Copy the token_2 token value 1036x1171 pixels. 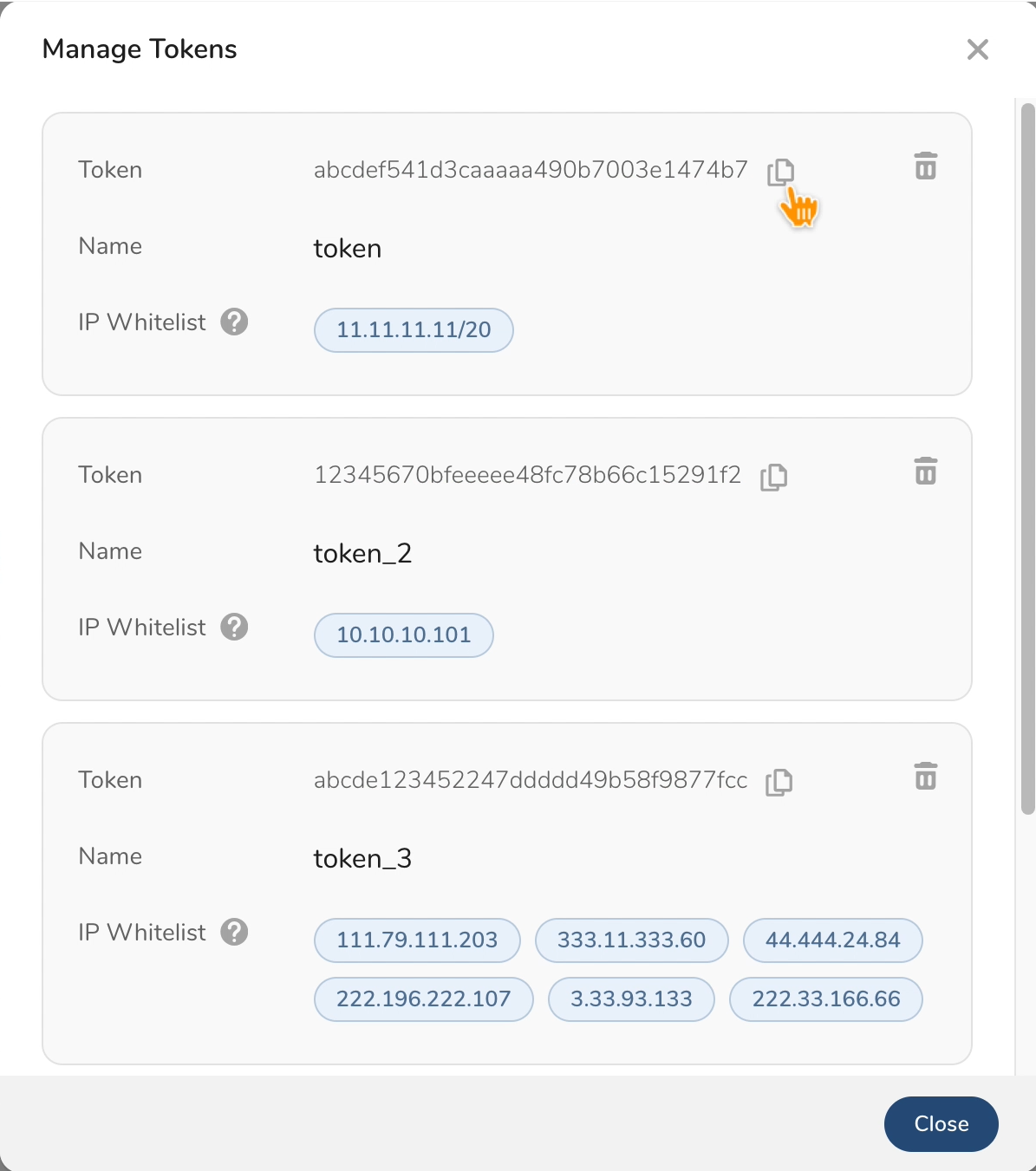(x=773, y=477)
